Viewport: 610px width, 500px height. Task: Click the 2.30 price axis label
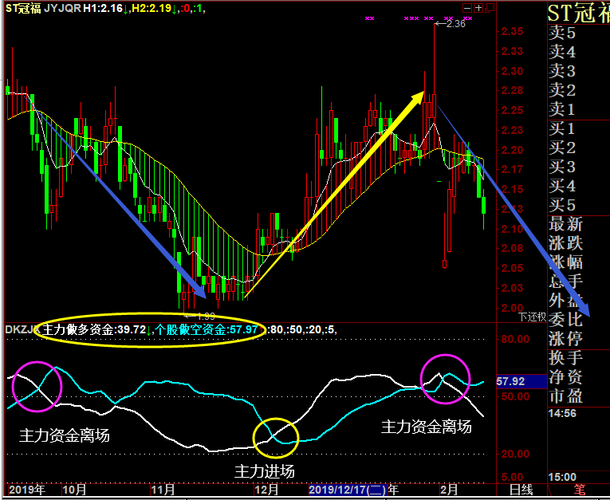click(x=512, y=71)
